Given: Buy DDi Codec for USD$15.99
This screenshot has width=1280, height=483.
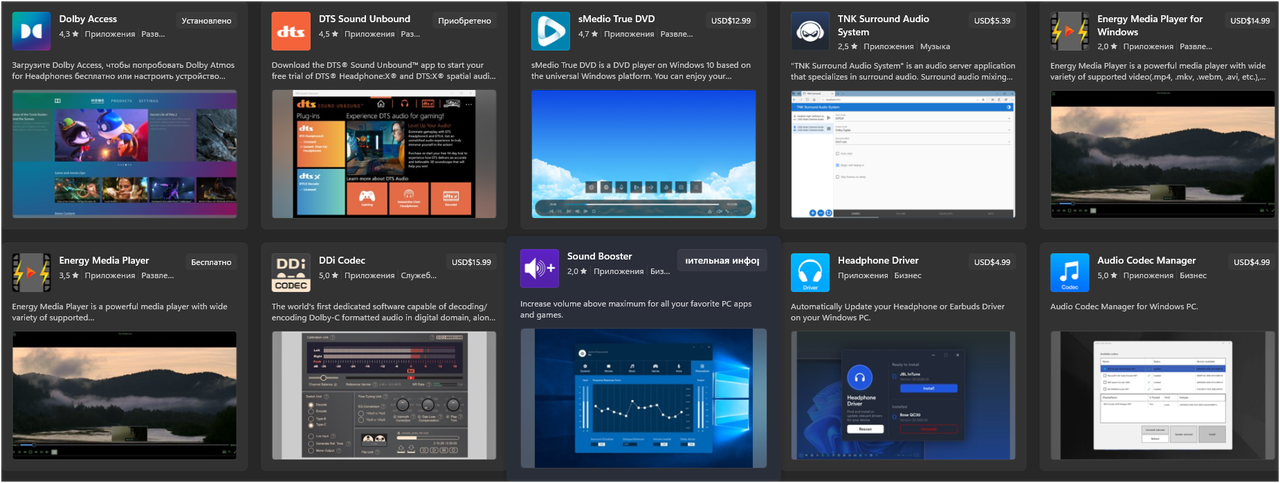Looking at the screenshot, I should (471, 262).
